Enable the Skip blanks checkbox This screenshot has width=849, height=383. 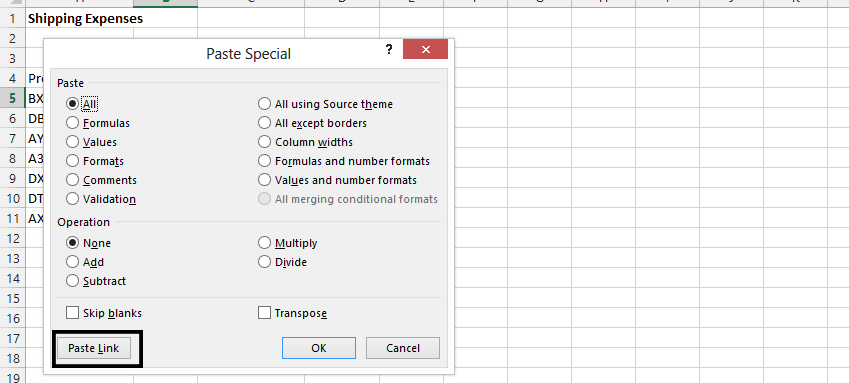point(104,313)
